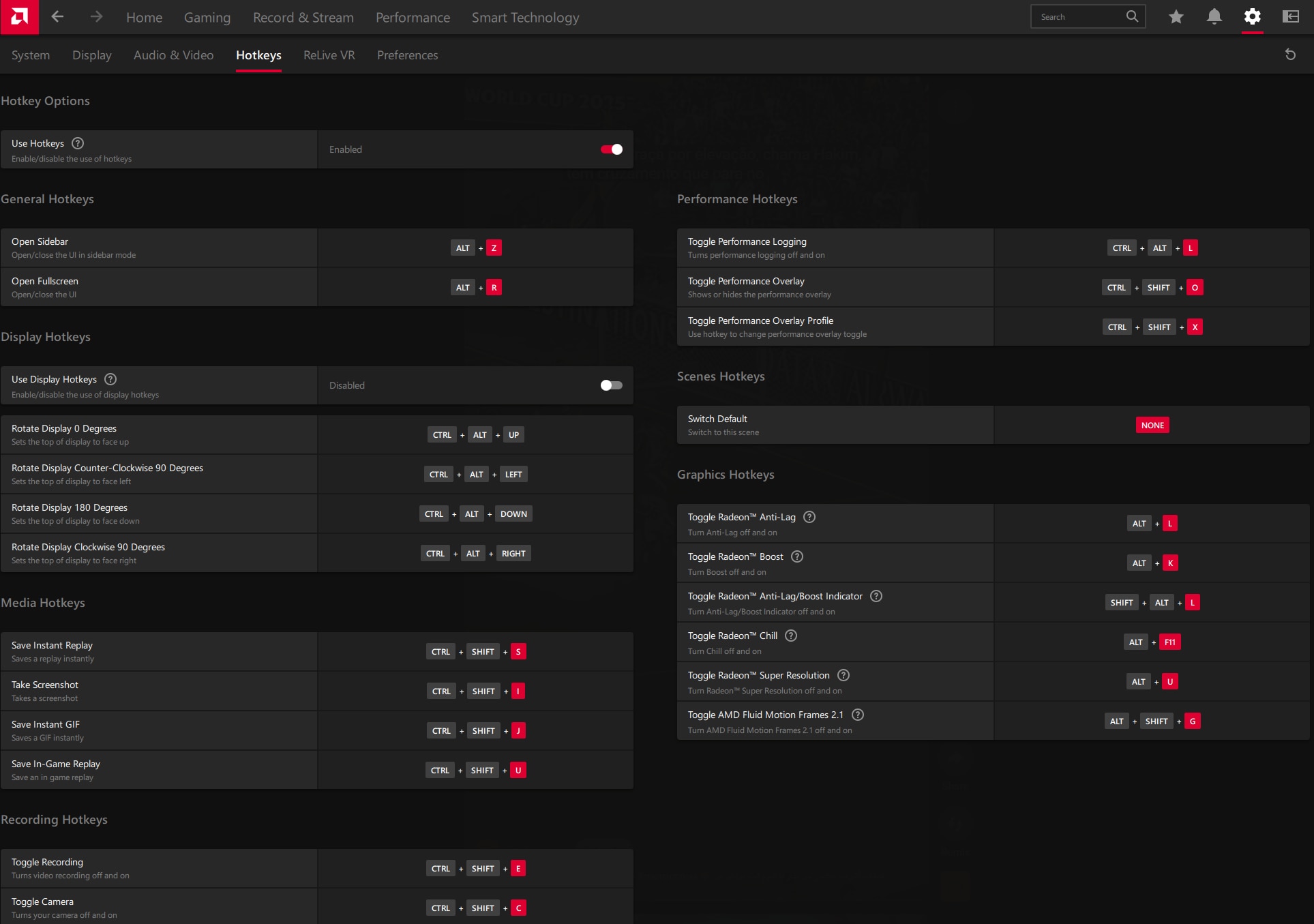Edit Save Instant GIF hotkey
The width and height of the screenshot is (1314, 924).
pyautogui.click(x=476, y=731)
